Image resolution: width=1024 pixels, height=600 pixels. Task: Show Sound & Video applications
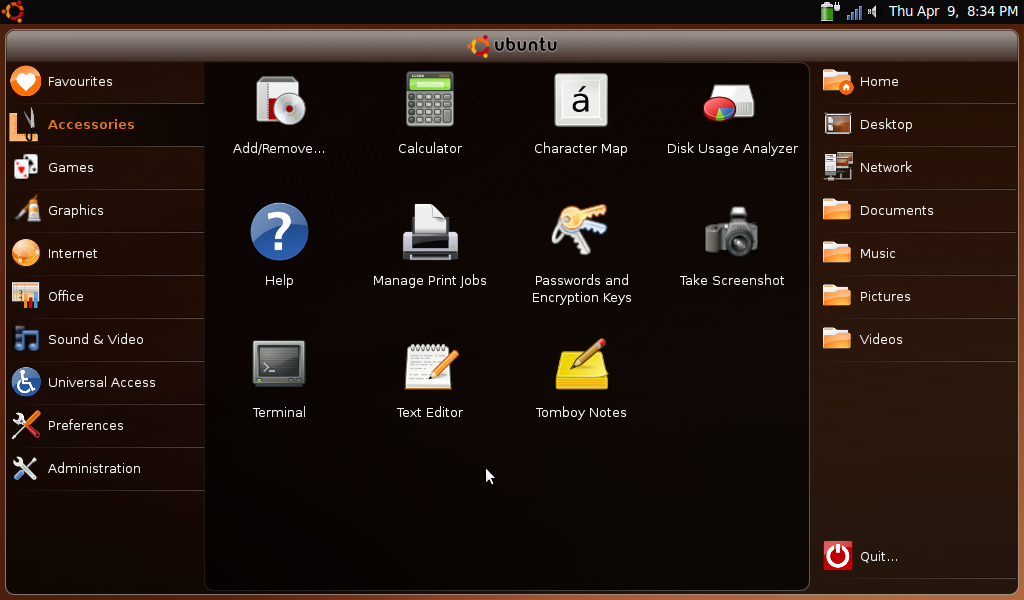tap(106, 339)
